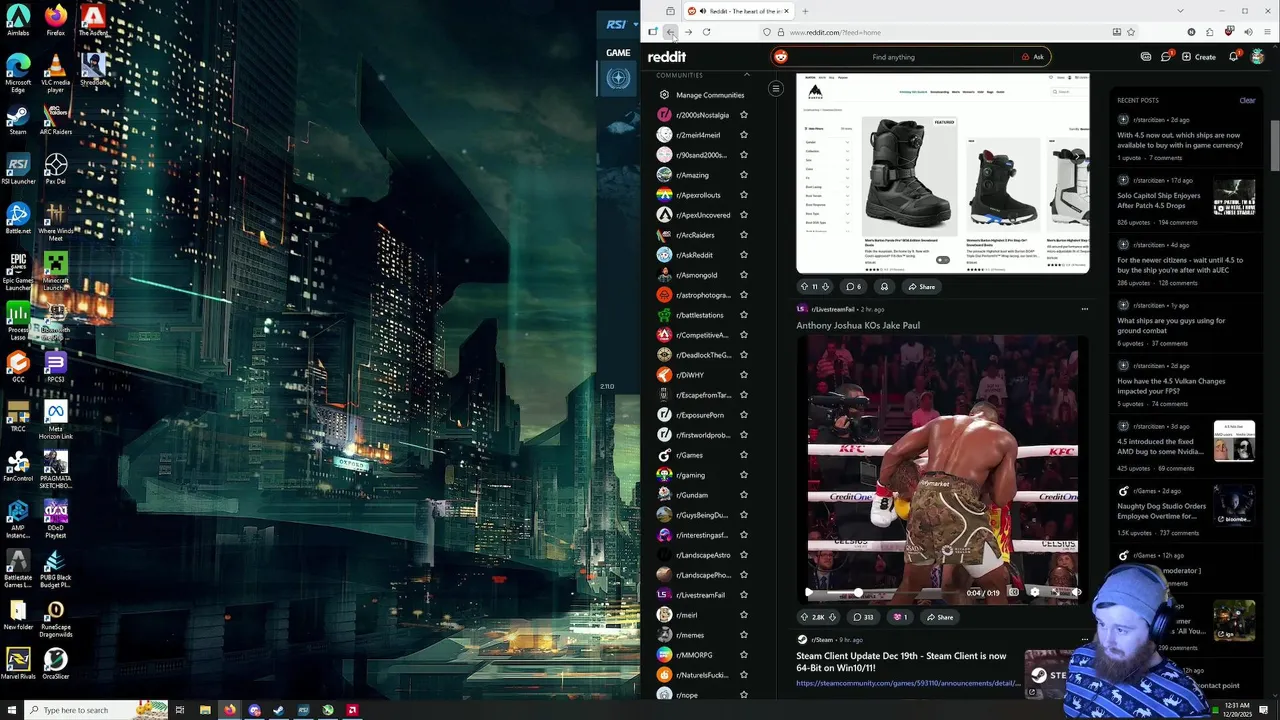Click the Create post button
Image resolution: width=1280 pixels, height=720 pixels.
tap(1198, 57)
